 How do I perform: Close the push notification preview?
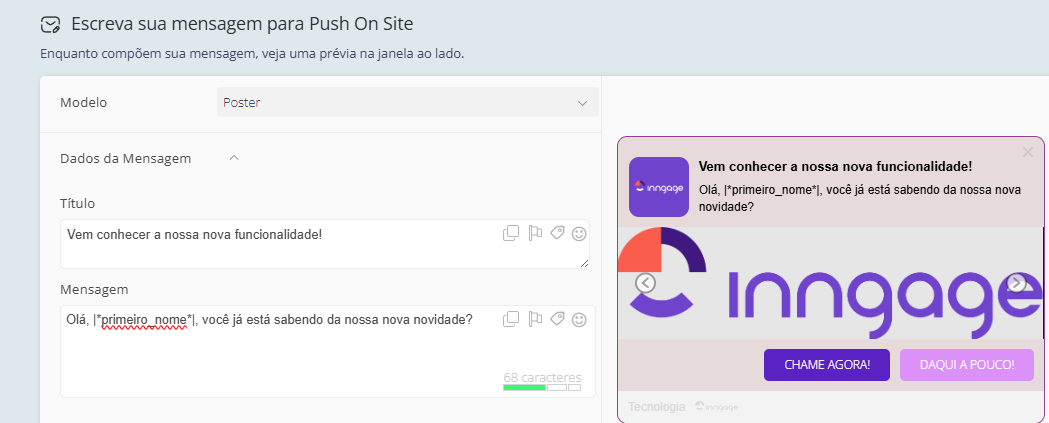(1028, 153)
